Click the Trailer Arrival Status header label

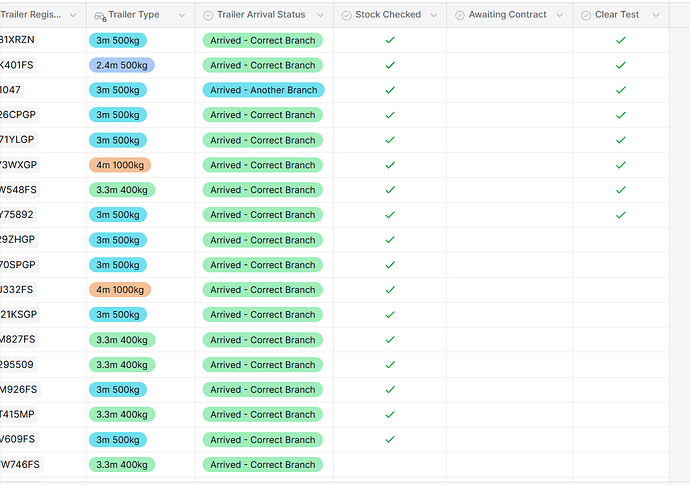261,15
